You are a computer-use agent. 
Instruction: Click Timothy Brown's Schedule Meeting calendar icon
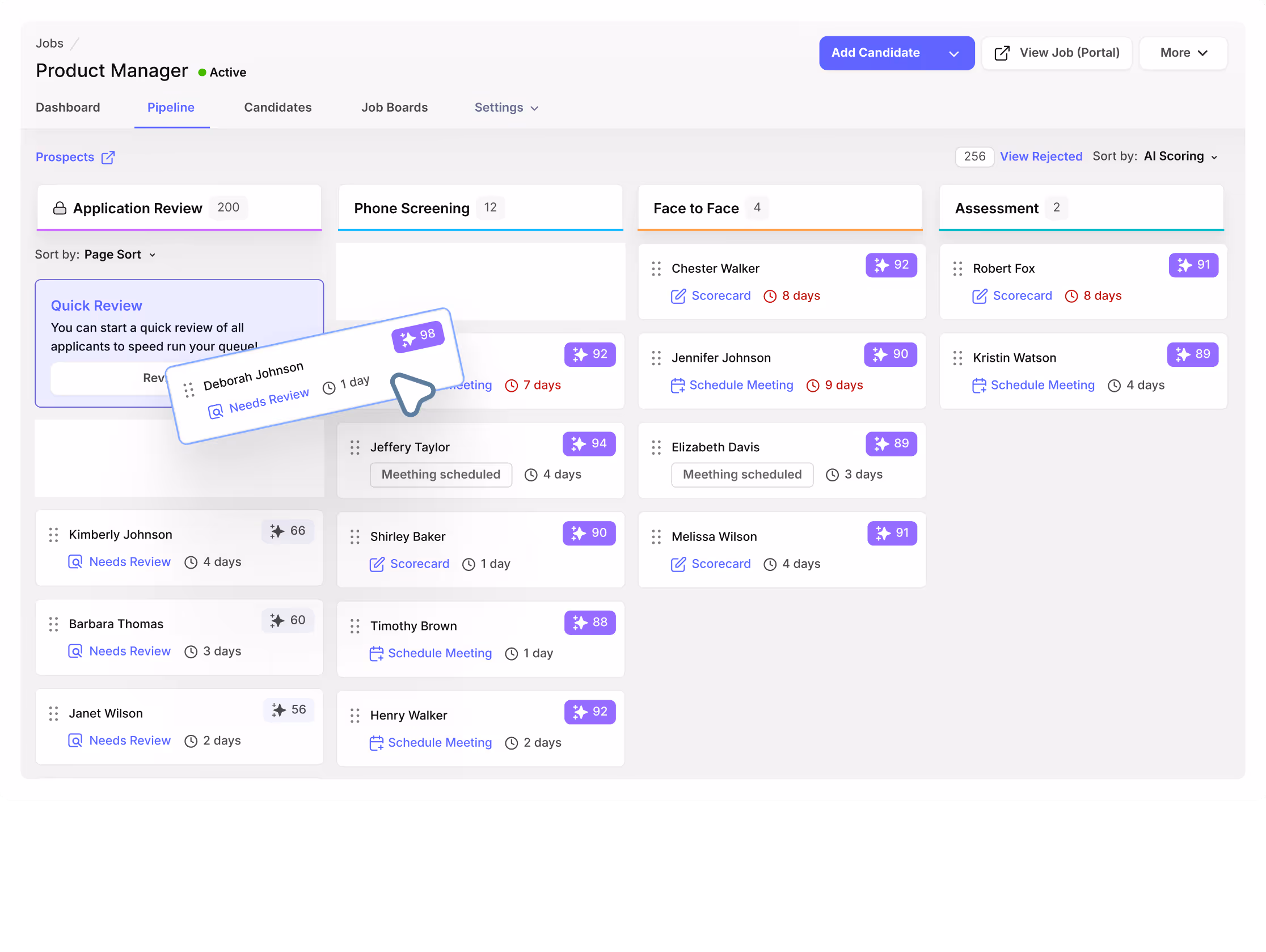click(x=376, y=653)
